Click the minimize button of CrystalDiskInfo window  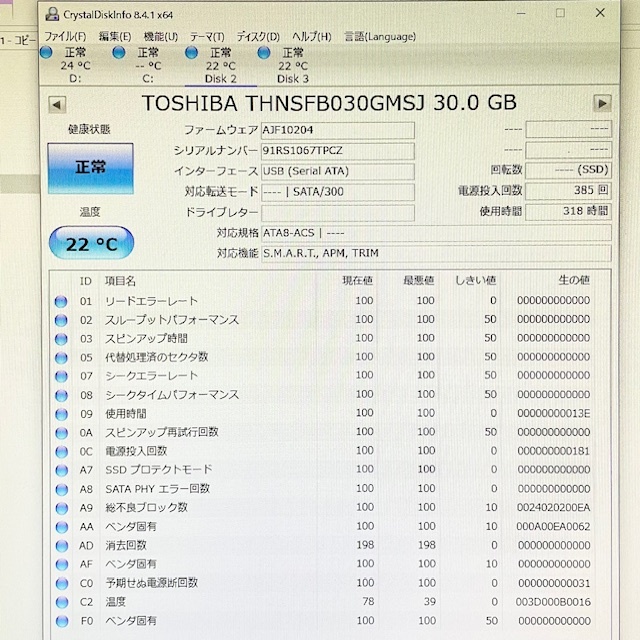click(521, 13)
